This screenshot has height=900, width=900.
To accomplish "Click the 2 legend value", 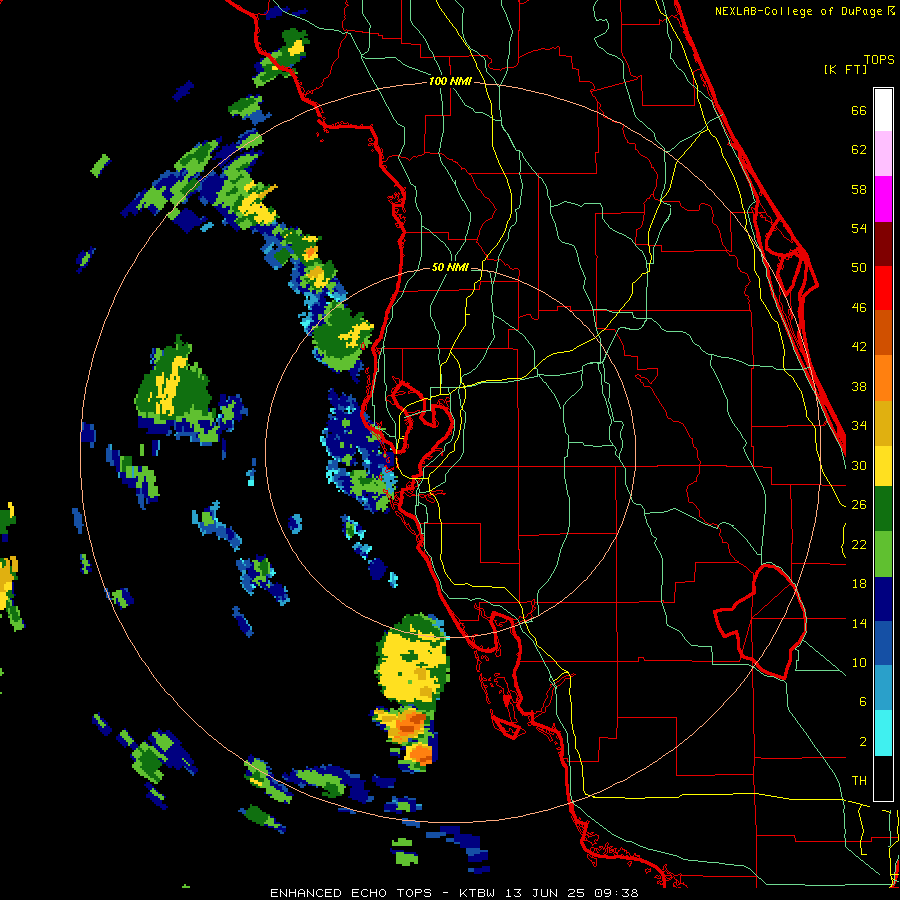I will coord(862,741).
